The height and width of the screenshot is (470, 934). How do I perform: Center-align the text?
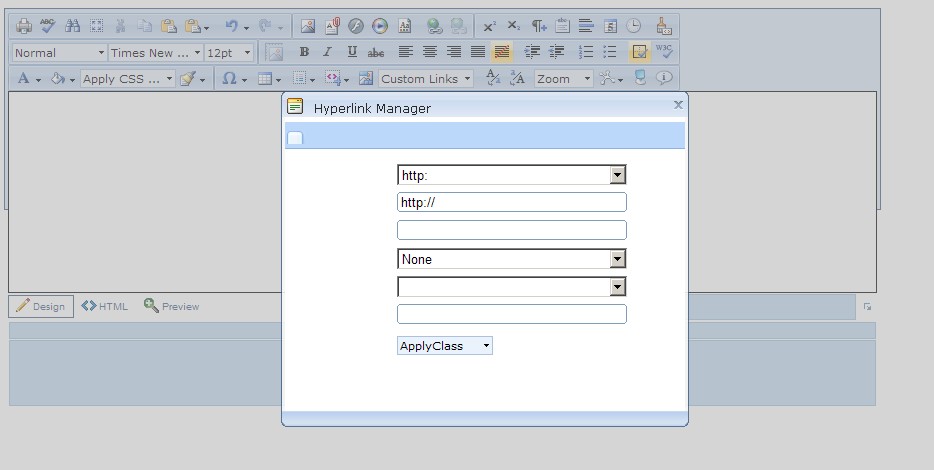click(x=429, y=52)
